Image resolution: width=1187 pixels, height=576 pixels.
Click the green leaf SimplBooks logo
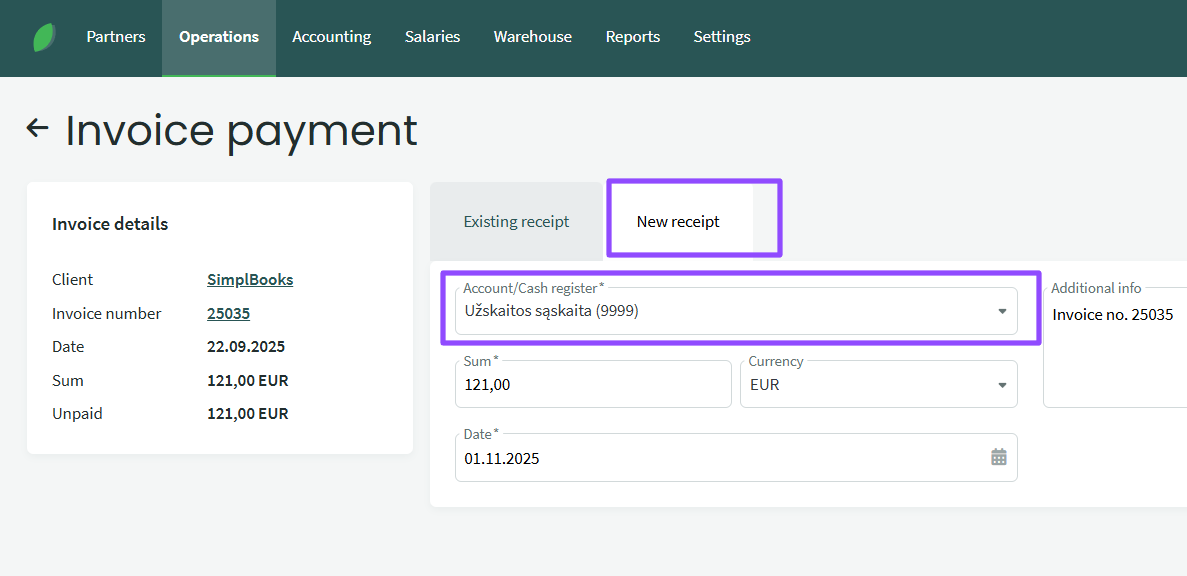point(44,38)
